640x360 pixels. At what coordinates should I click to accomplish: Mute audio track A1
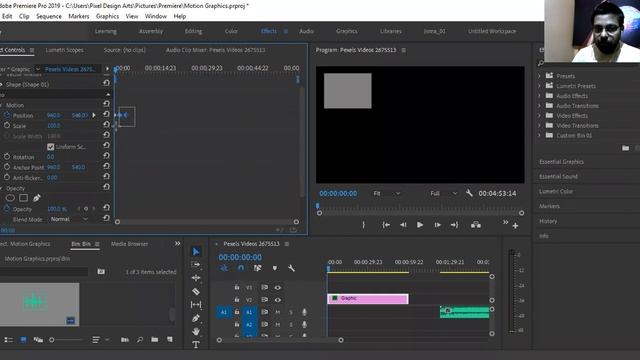pyautogui.click(x=278, y=312)
